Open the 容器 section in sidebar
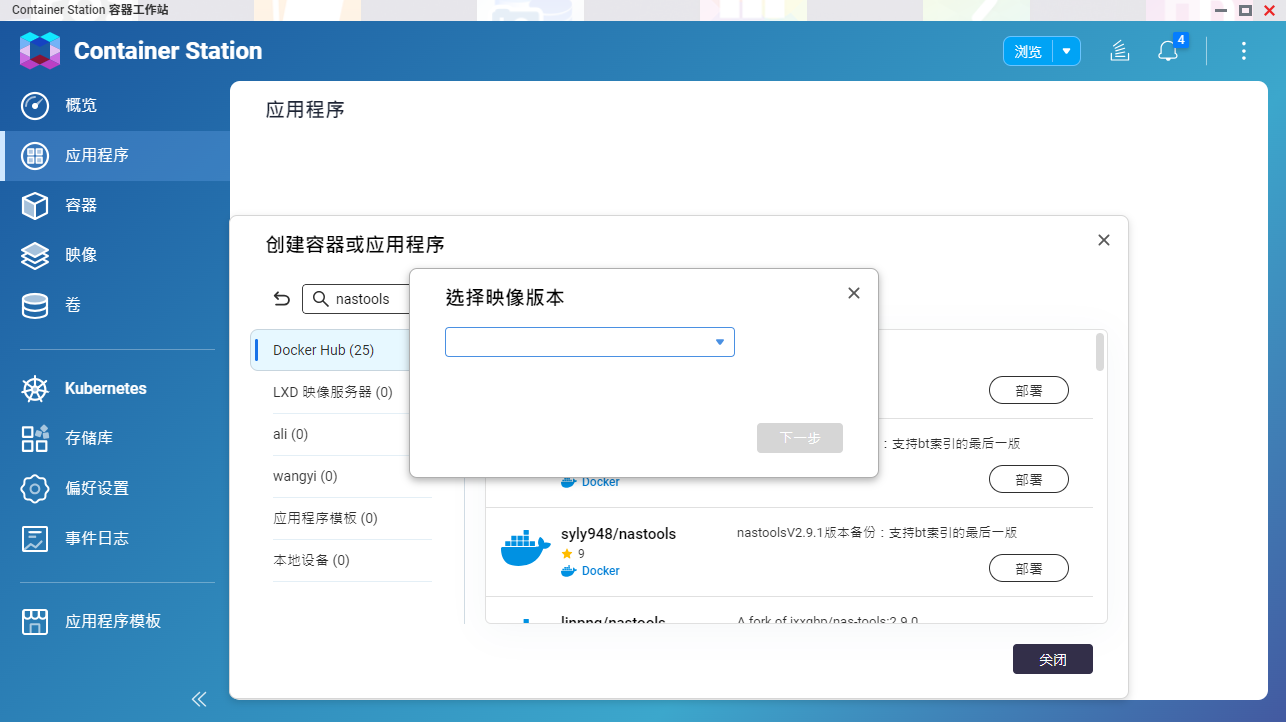The height and width of the screenshot is (722, 1286). pyautogui.click(x=115, y=205)
